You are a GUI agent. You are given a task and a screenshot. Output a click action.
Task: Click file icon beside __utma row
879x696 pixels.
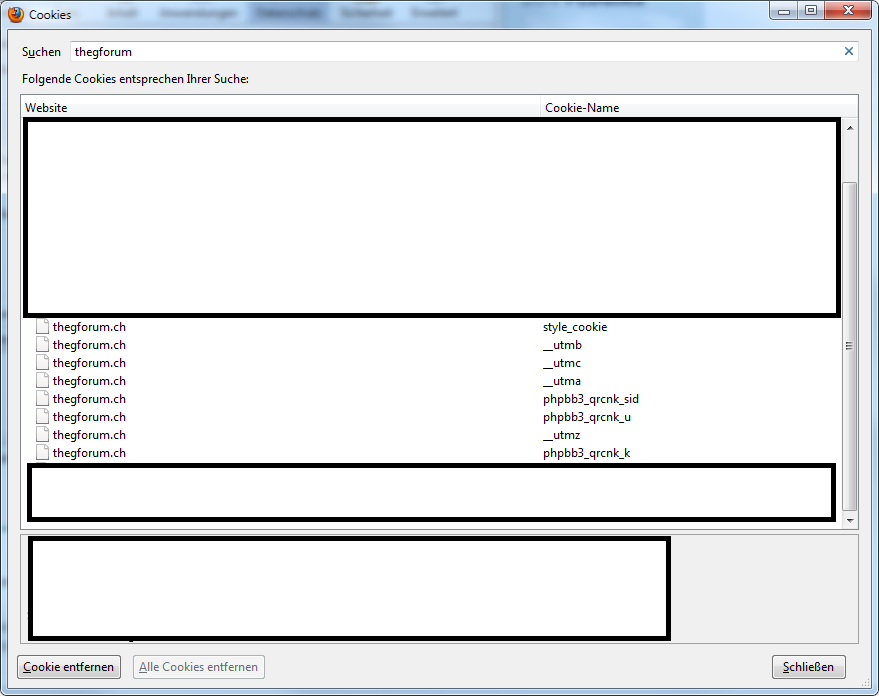pos(42,380)
